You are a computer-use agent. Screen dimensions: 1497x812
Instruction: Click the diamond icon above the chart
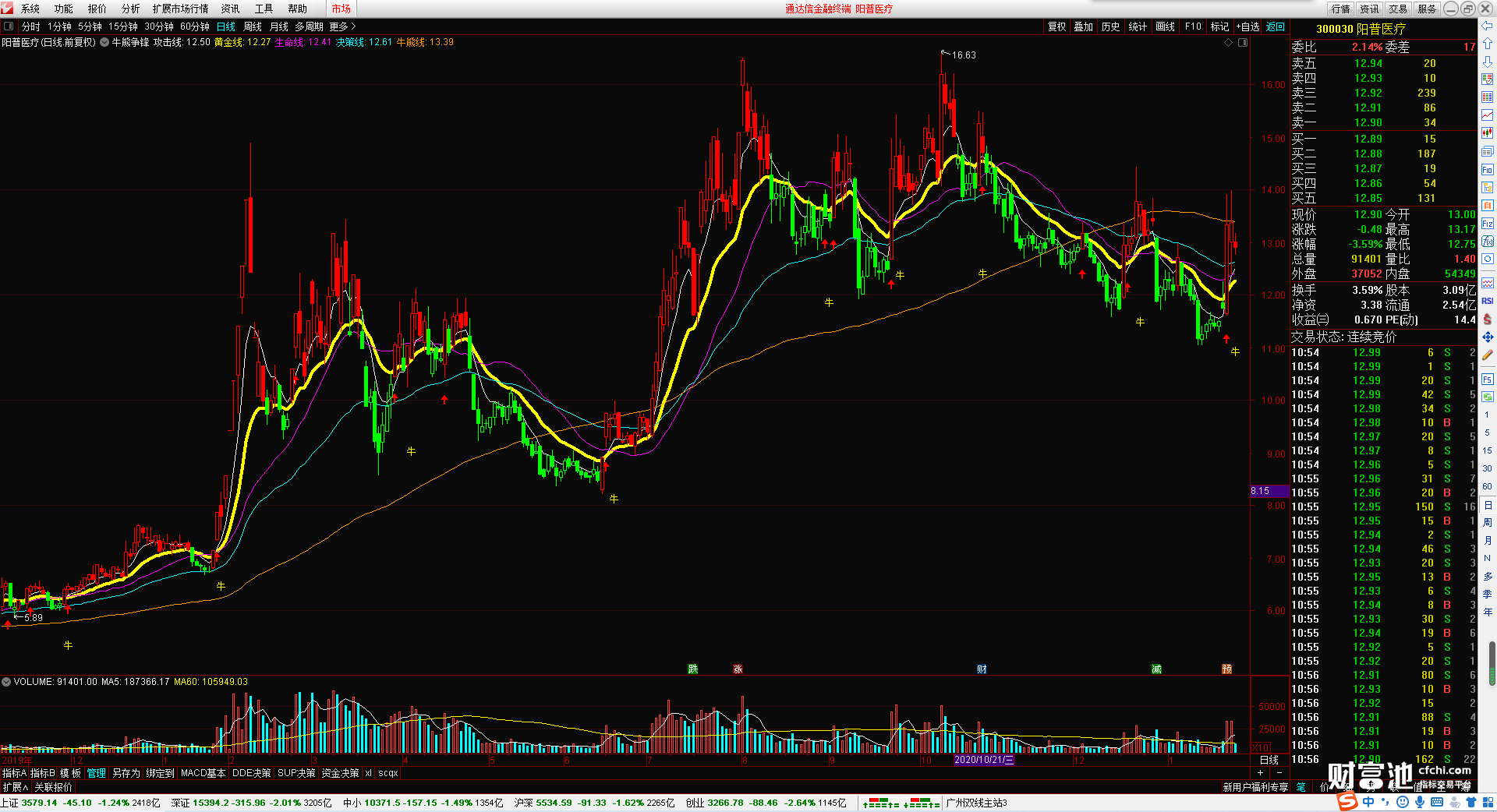[1229, 43]
